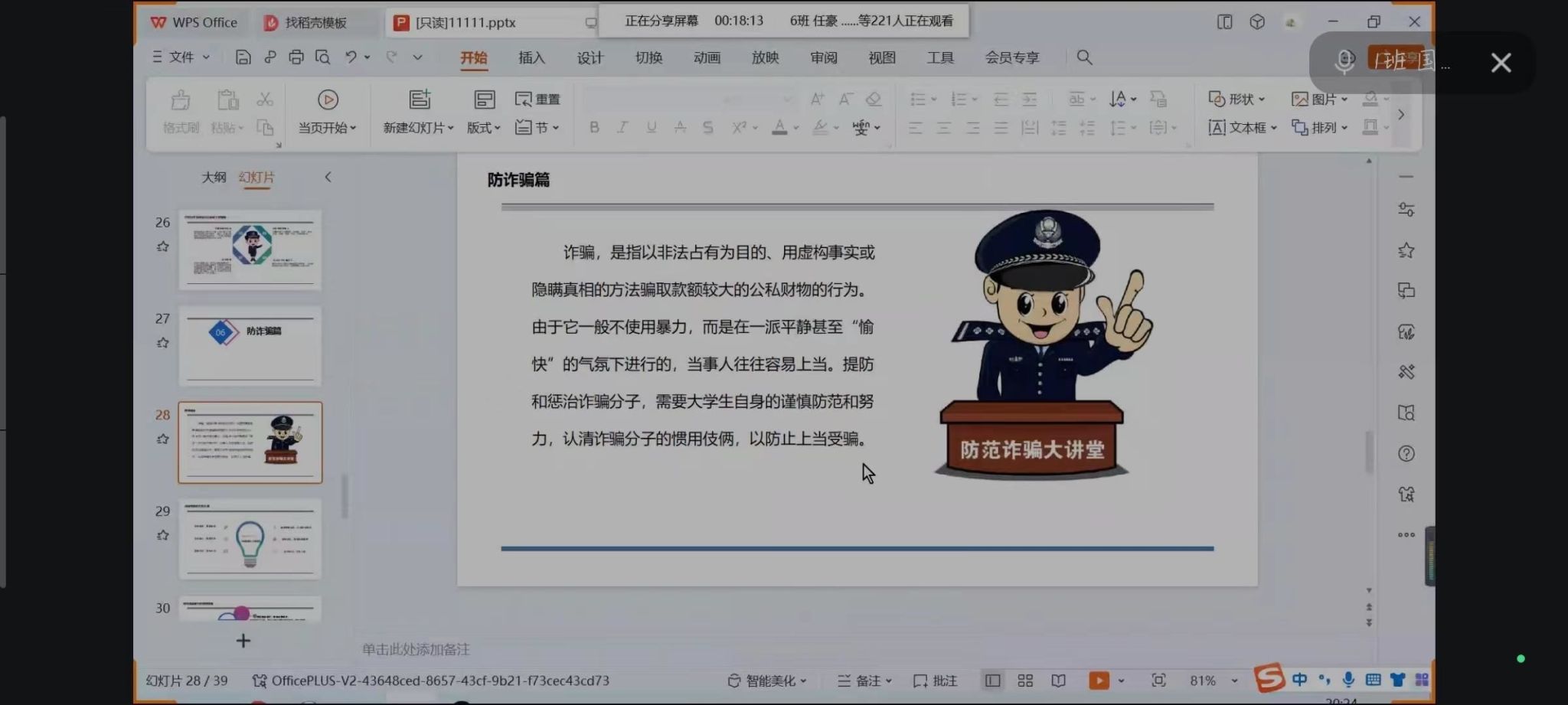Click the reading view book icon
Image resolution: width=1568 pixels, height=705 pixels.
tap(1058, 681)
